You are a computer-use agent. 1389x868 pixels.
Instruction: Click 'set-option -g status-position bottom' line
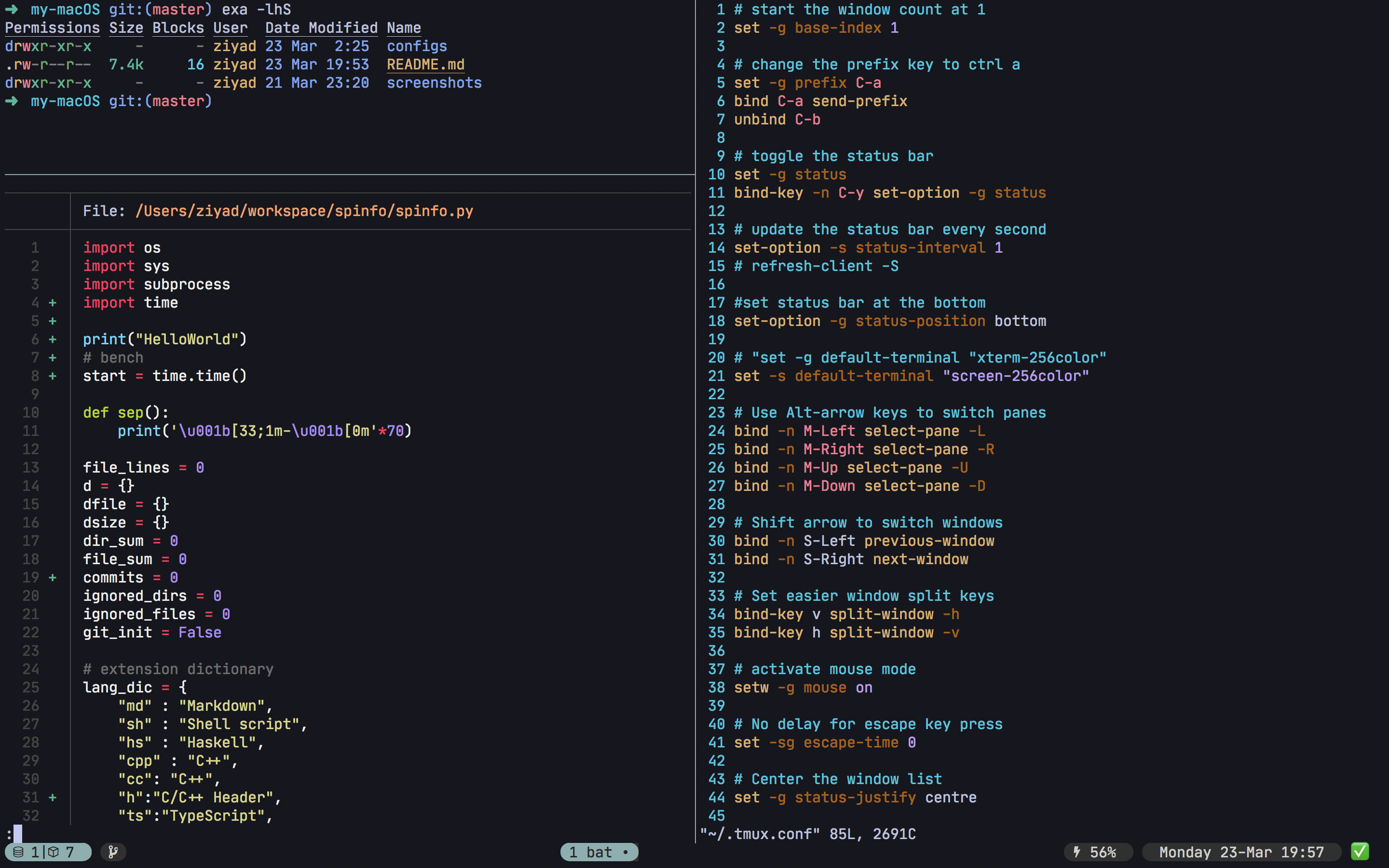(890, 321)
